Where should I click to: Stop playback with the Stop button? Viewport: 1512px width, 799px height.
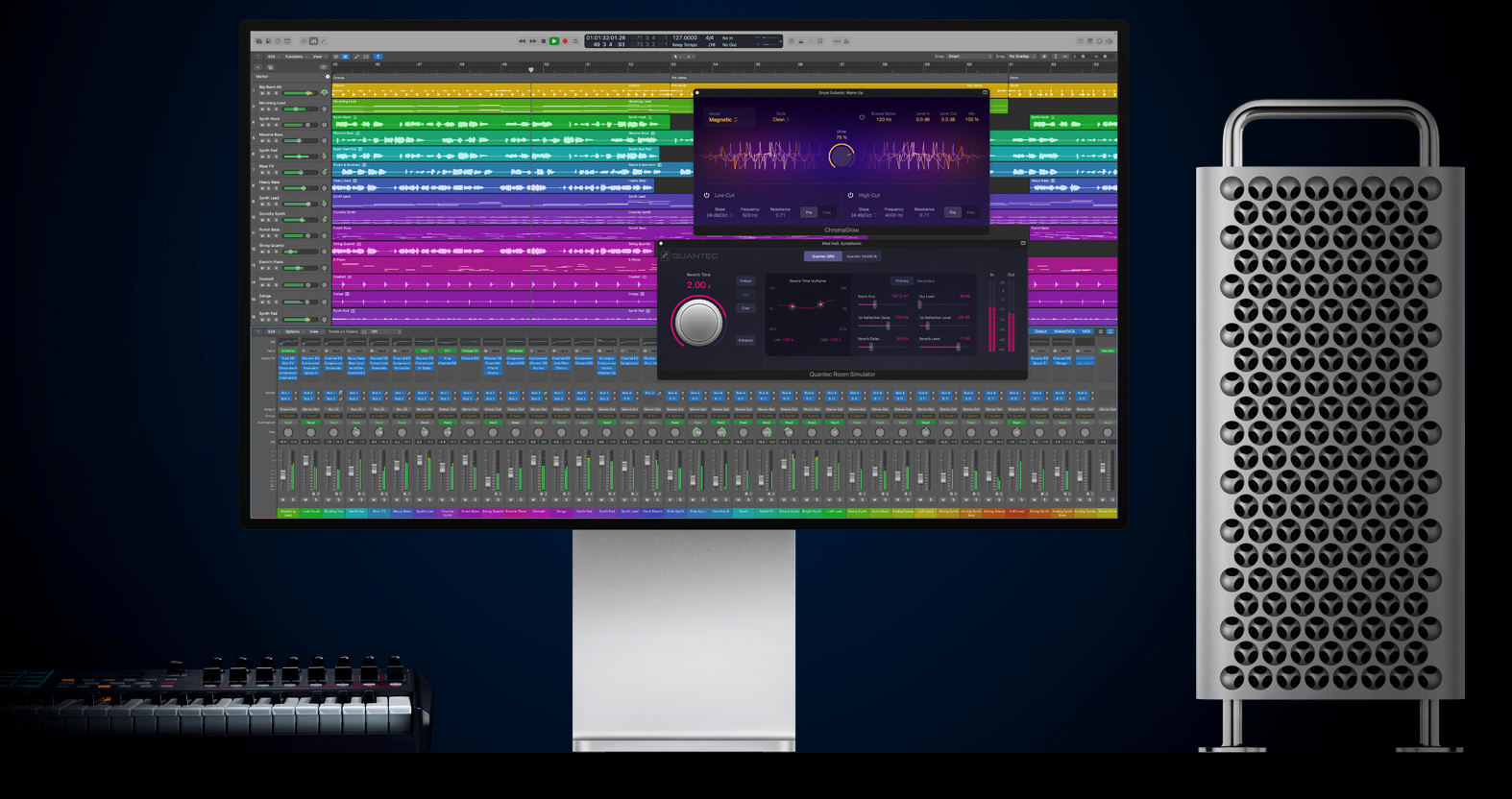[x=544, y=41]
